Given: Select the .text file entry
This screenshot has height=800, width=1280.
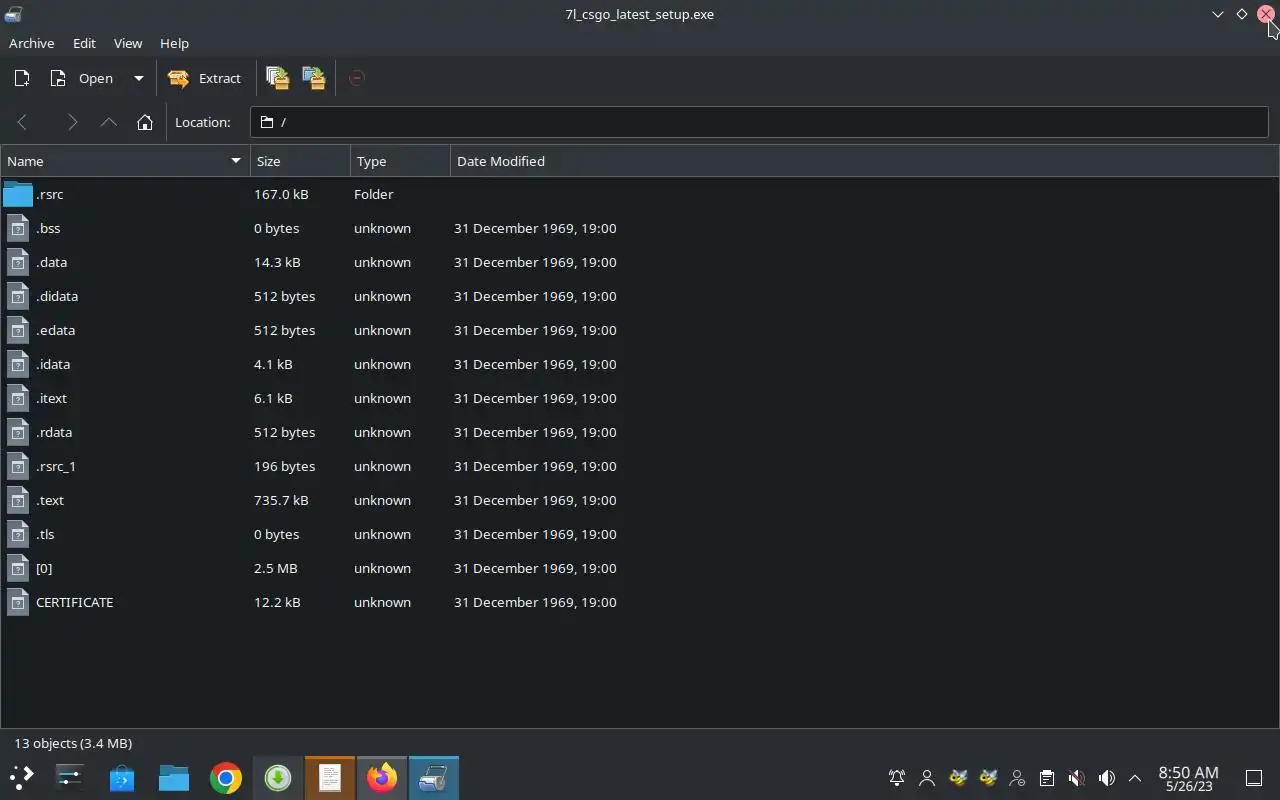Looking at the screenshot, I should coord(49,500).
